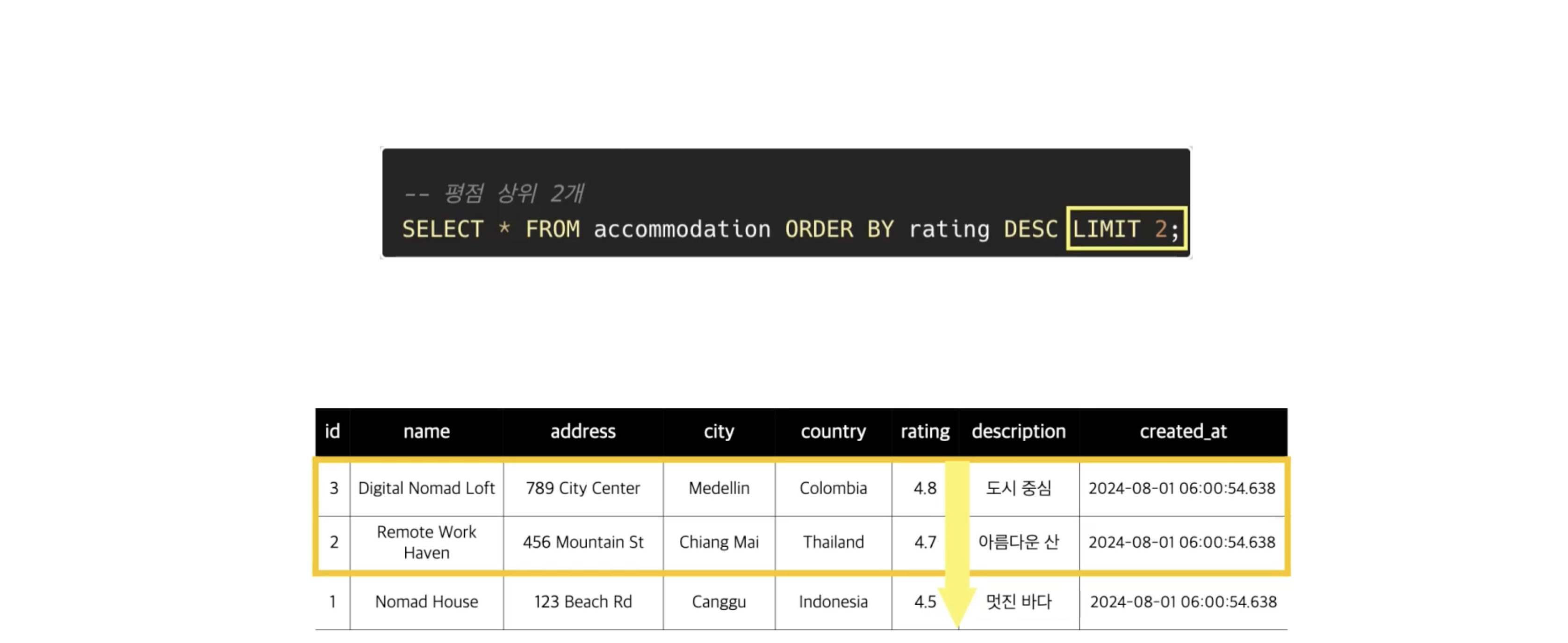Click the Nomad House name cell
The image size is (1568, 643).
pyautogui.click(x=427, y=601)
